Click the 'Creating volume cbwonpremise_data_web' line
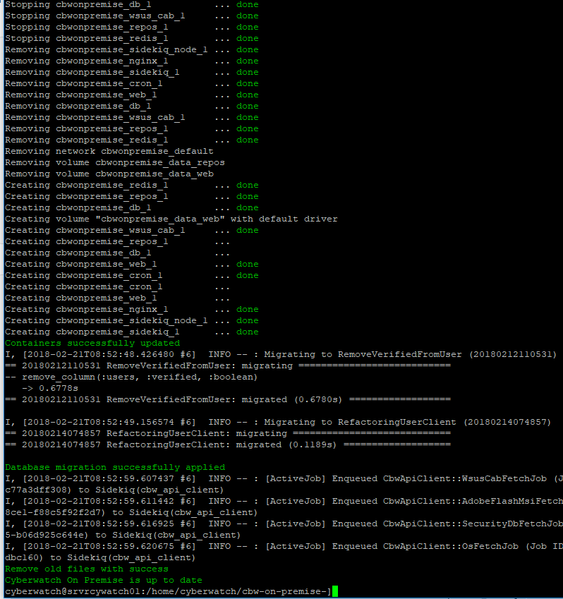This screenshot has width=563, height=599. point(171,219)
